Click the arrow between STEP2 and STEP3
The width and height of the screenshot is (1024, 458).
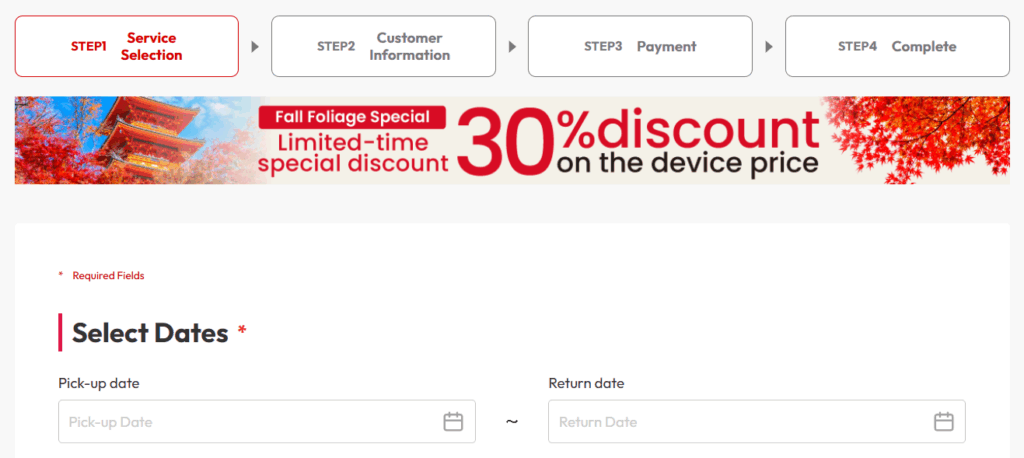pos(512,46)
